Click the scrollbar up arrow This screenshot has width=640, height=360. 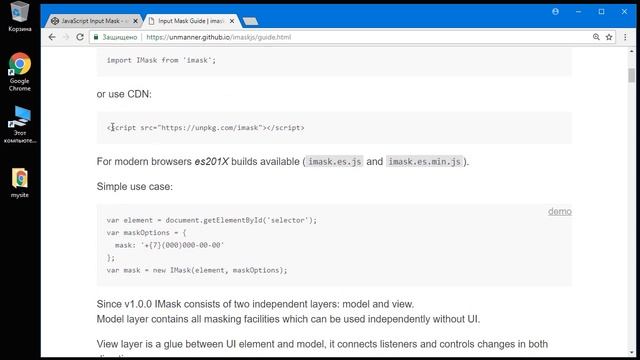coord(631,51)
